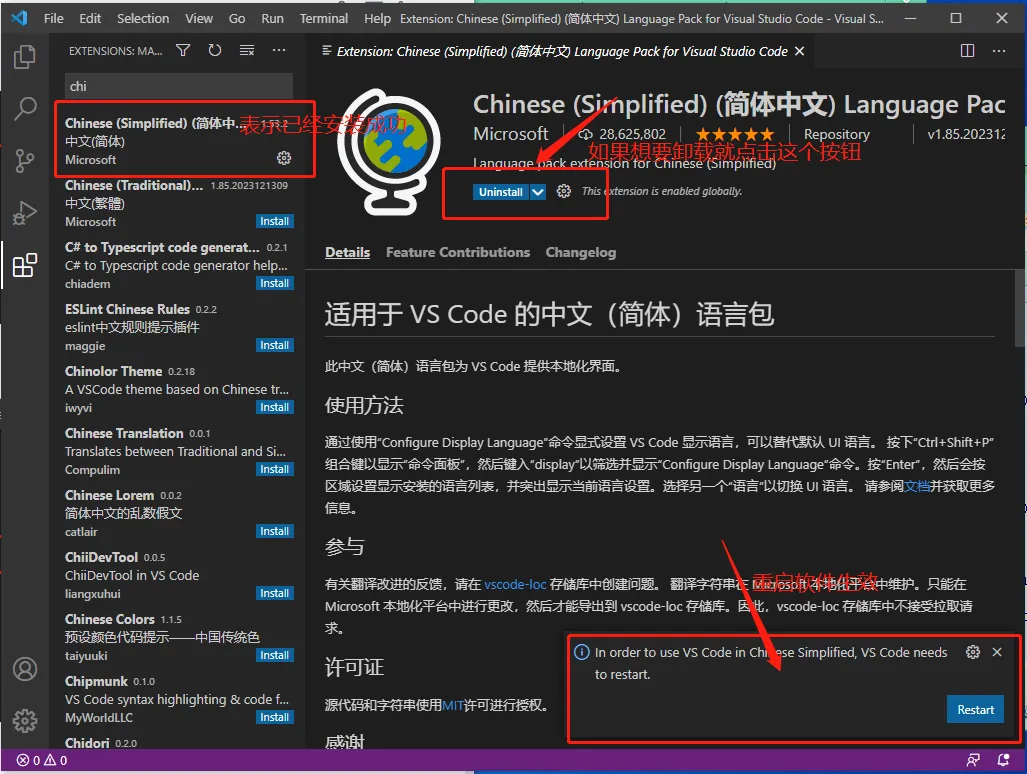Install Chipmunk extension
Image resolution: width=1027 pixels, height=774 pixels.
(x=274, y=717)
